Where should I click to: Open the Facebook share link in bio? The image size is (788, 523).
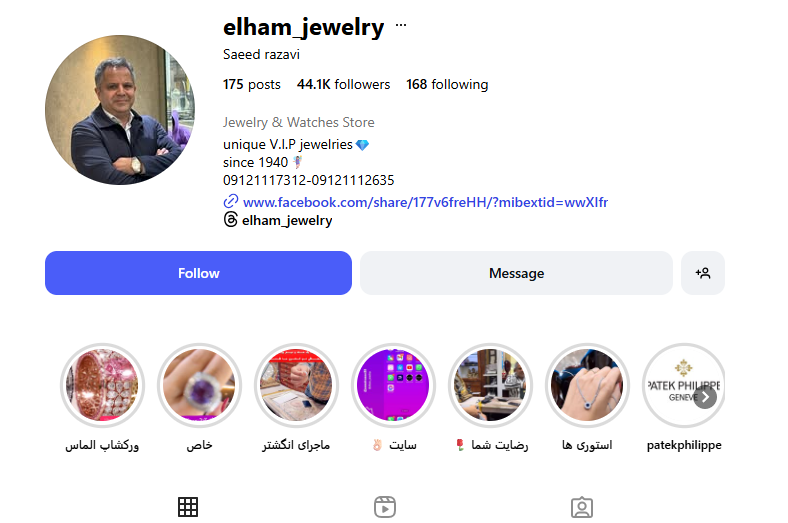(x=425, y=202)
